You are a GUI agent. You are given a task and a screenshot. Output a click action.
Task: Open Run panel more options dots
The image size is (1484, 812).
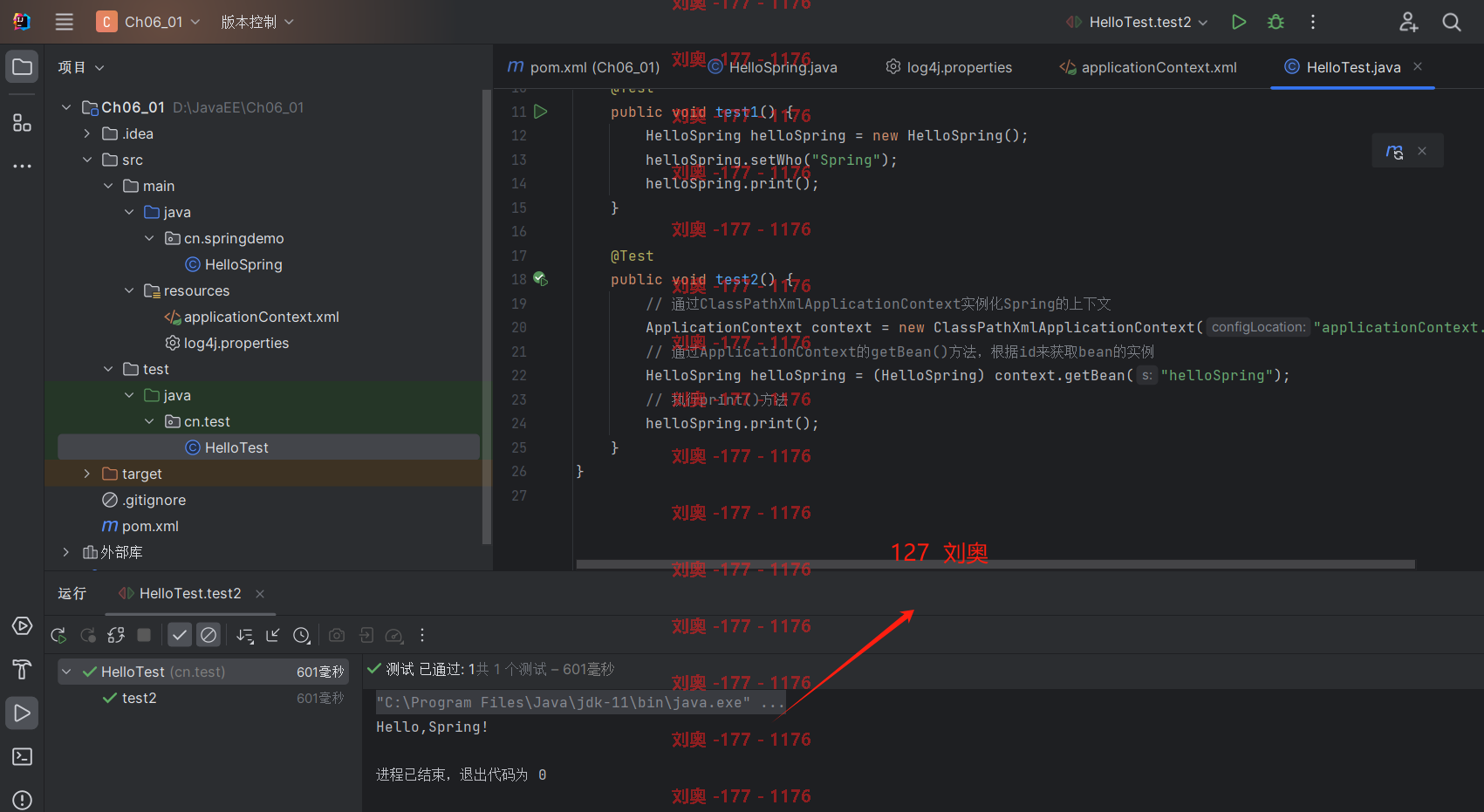point(422,635)
